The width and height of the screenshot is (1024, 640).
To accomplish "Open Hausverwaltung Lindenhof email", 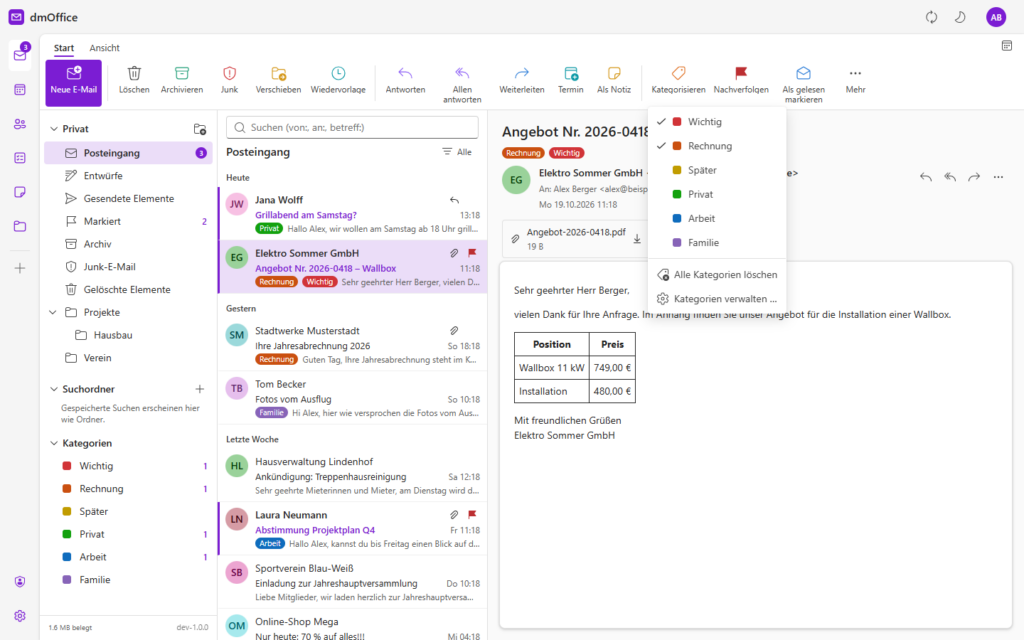I will [x=353, y=475].
